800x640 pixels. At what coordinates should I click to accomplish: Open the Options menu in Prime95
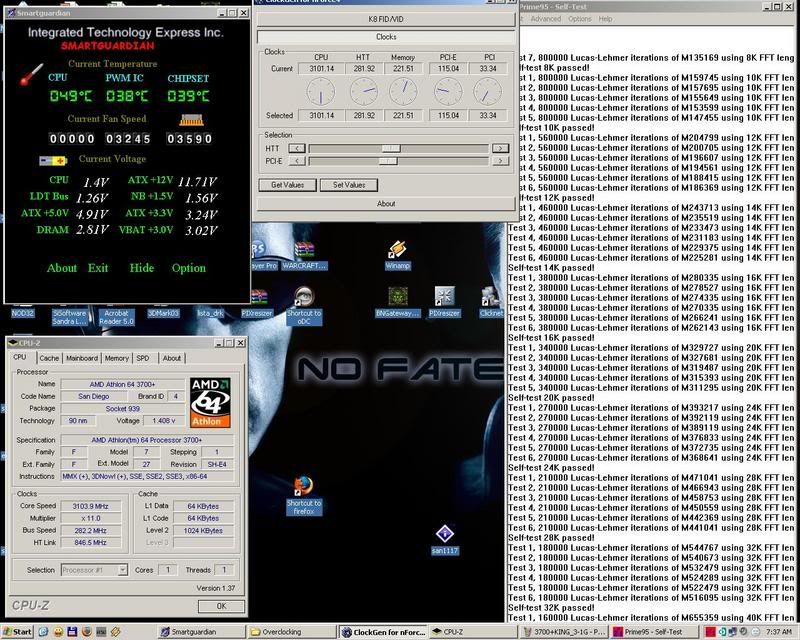coord(580,19)
